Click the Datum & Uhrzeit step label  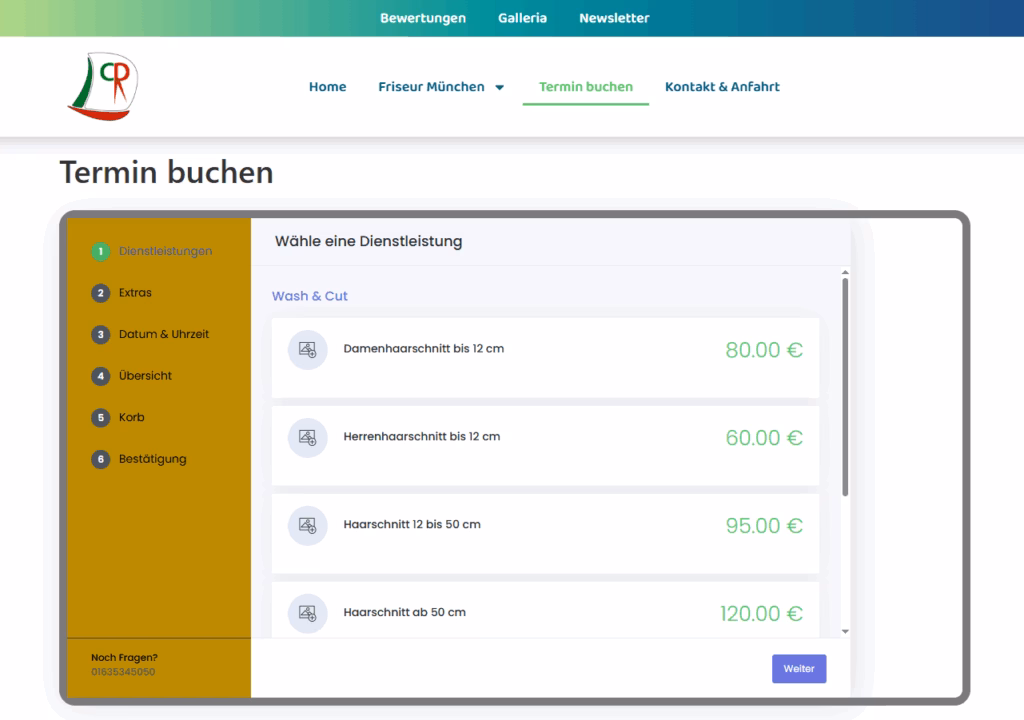[164, 335]
